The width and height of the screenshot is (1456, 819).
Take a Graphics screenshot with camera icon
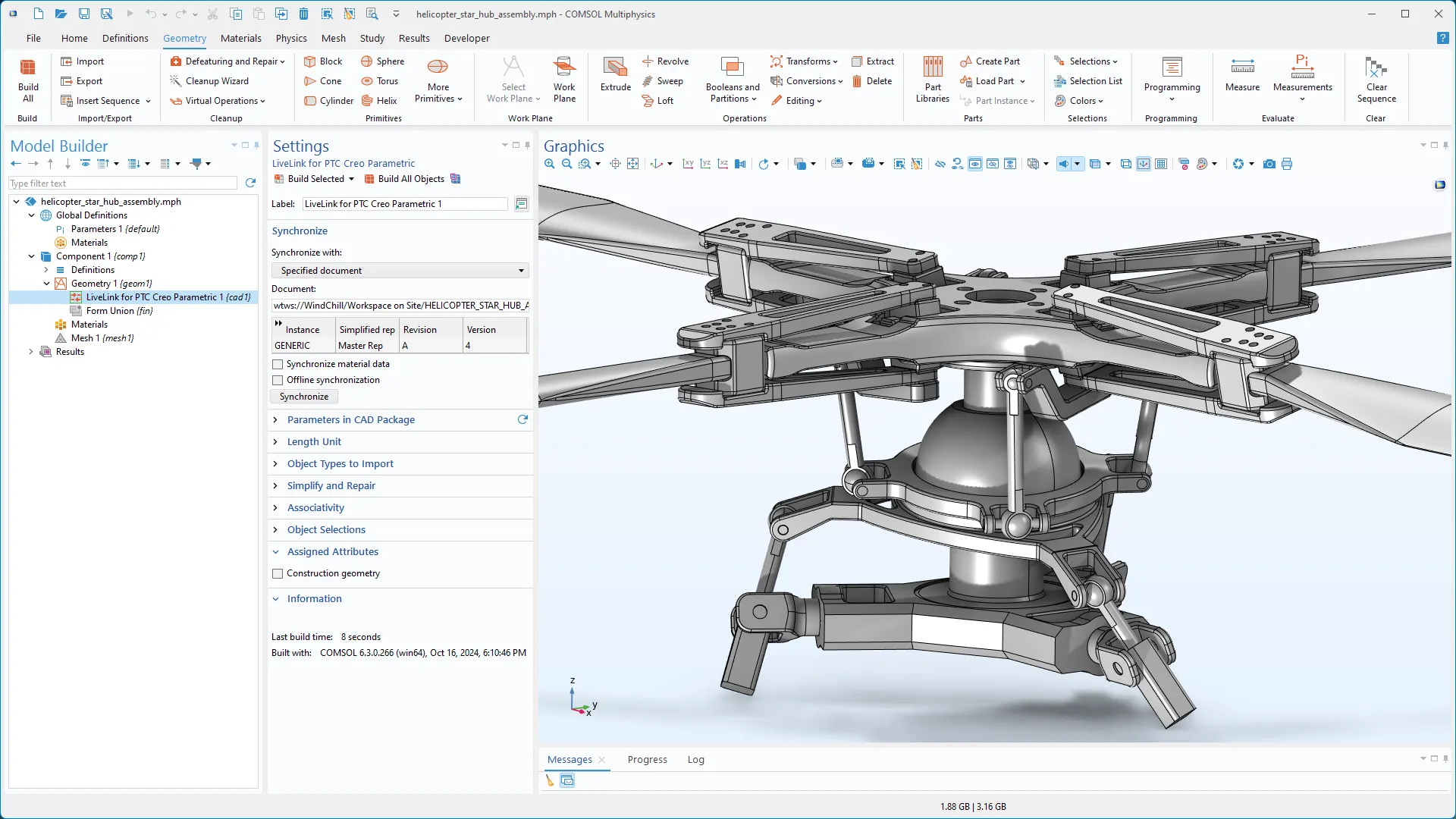(x=1269, y=164)
